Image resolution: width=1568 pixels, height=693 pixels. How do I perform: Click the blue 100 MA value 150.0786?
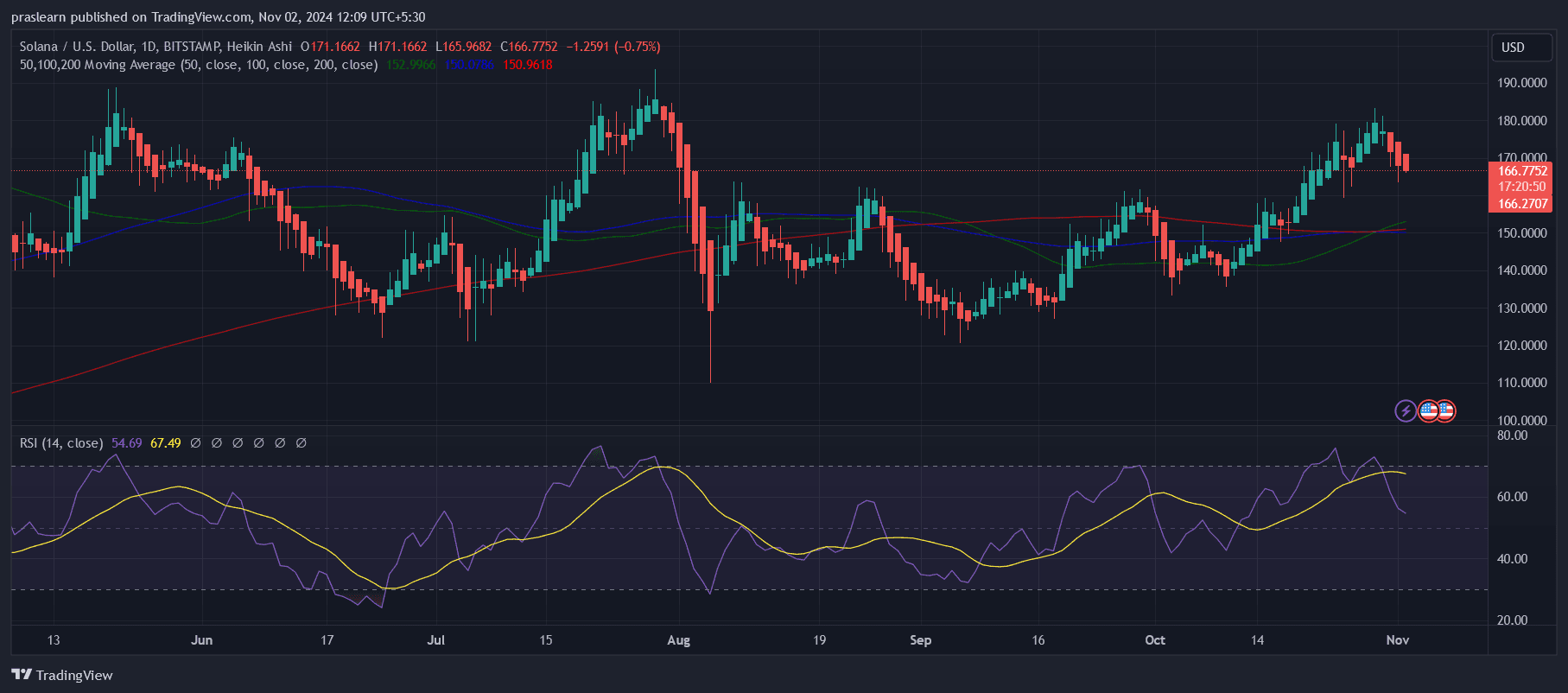[x=469, y=65]
